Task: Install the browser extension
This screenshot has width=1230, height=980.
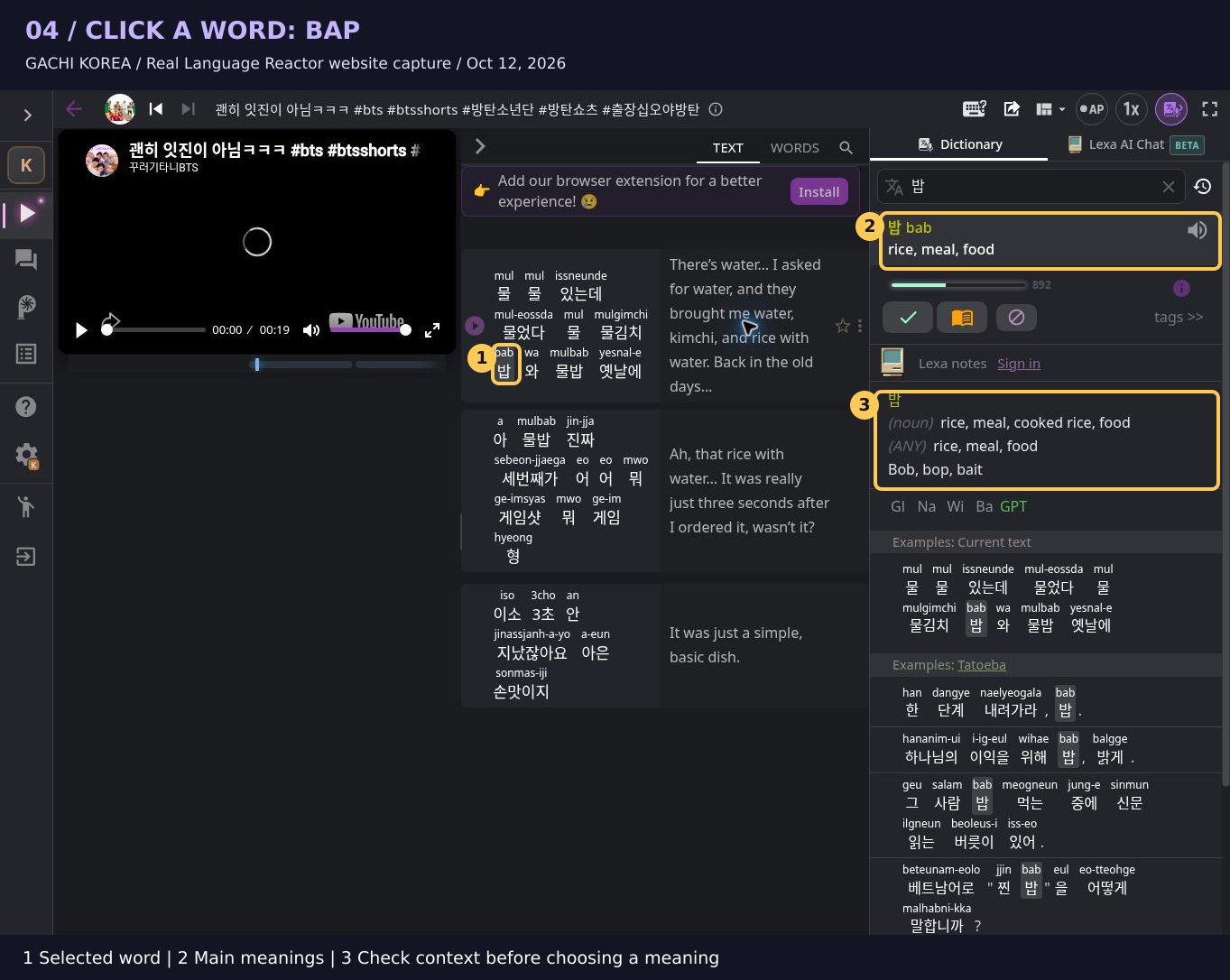Action: click(x=818, y=191)
